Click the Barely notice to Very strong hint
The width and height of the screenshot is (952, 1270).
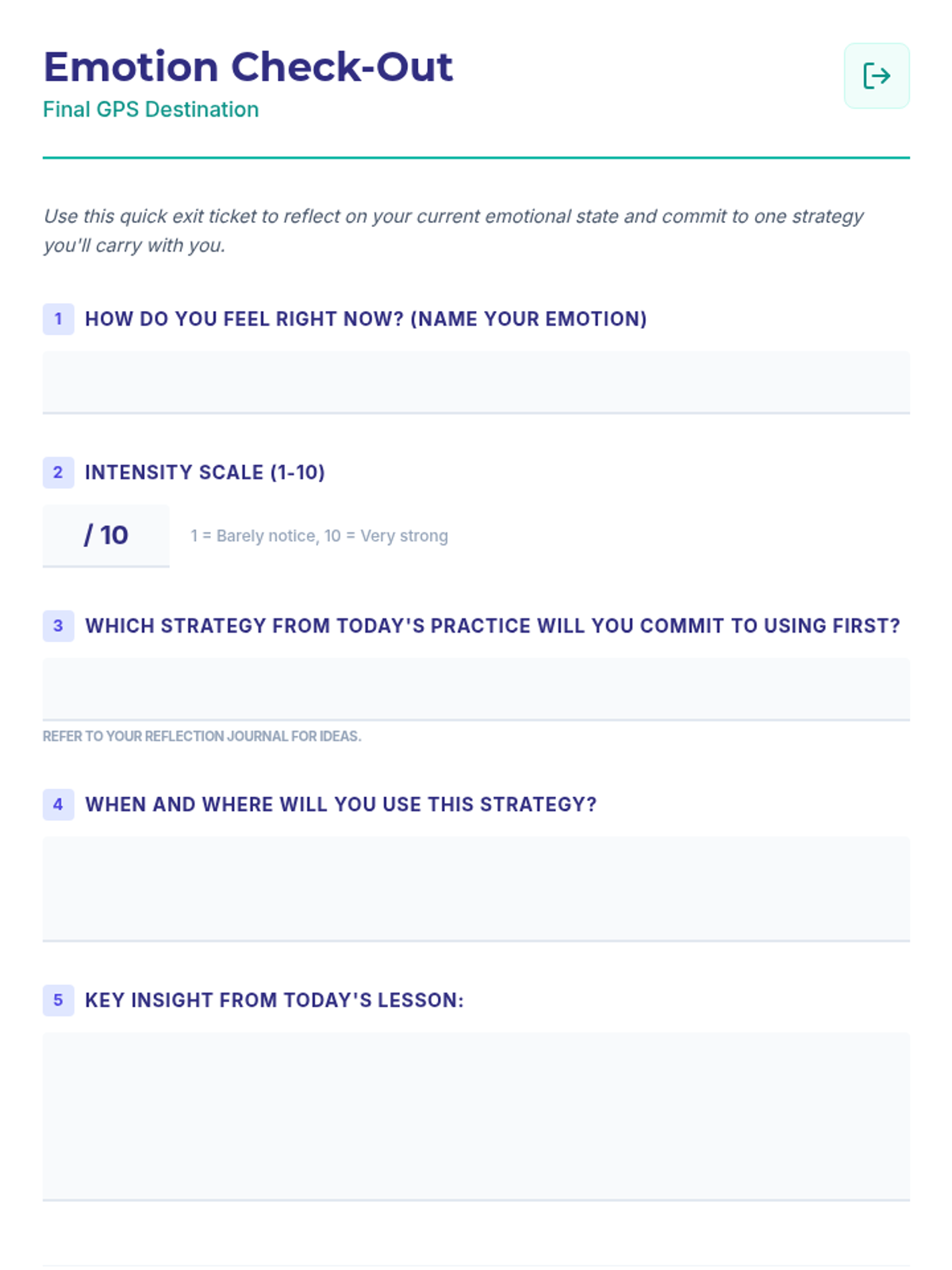pyautogui.click(x=319, y=537)
